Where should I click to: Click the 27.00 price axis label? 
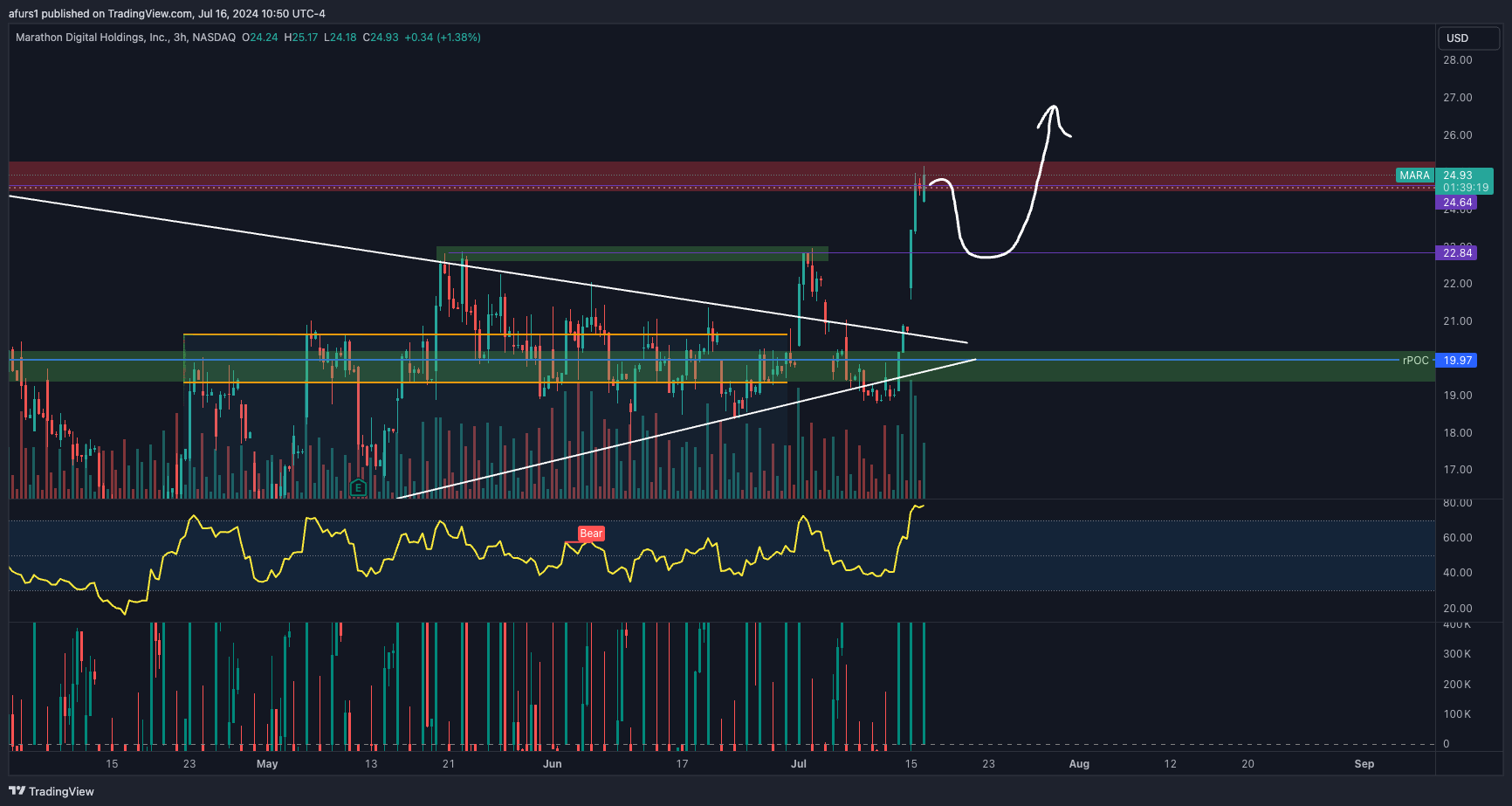tap(1458, 98)
